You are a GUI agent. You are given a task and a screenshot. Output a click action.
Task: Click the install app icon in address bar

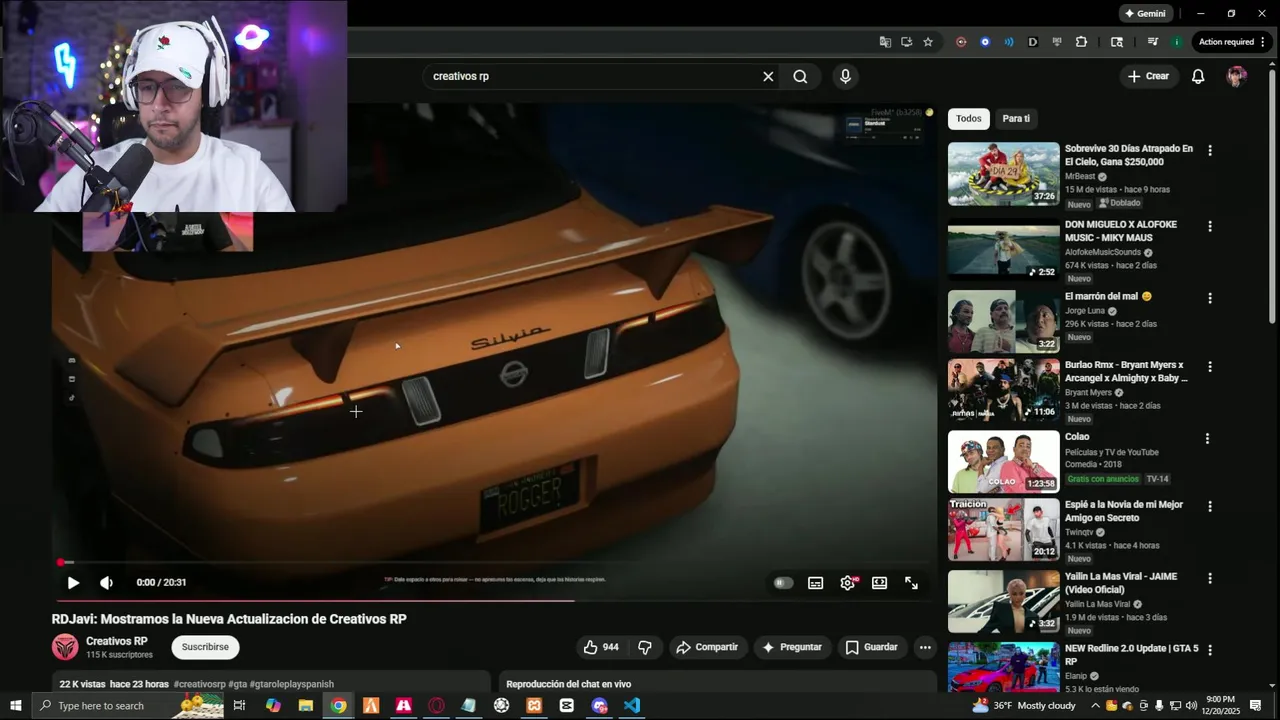[906, 42]
